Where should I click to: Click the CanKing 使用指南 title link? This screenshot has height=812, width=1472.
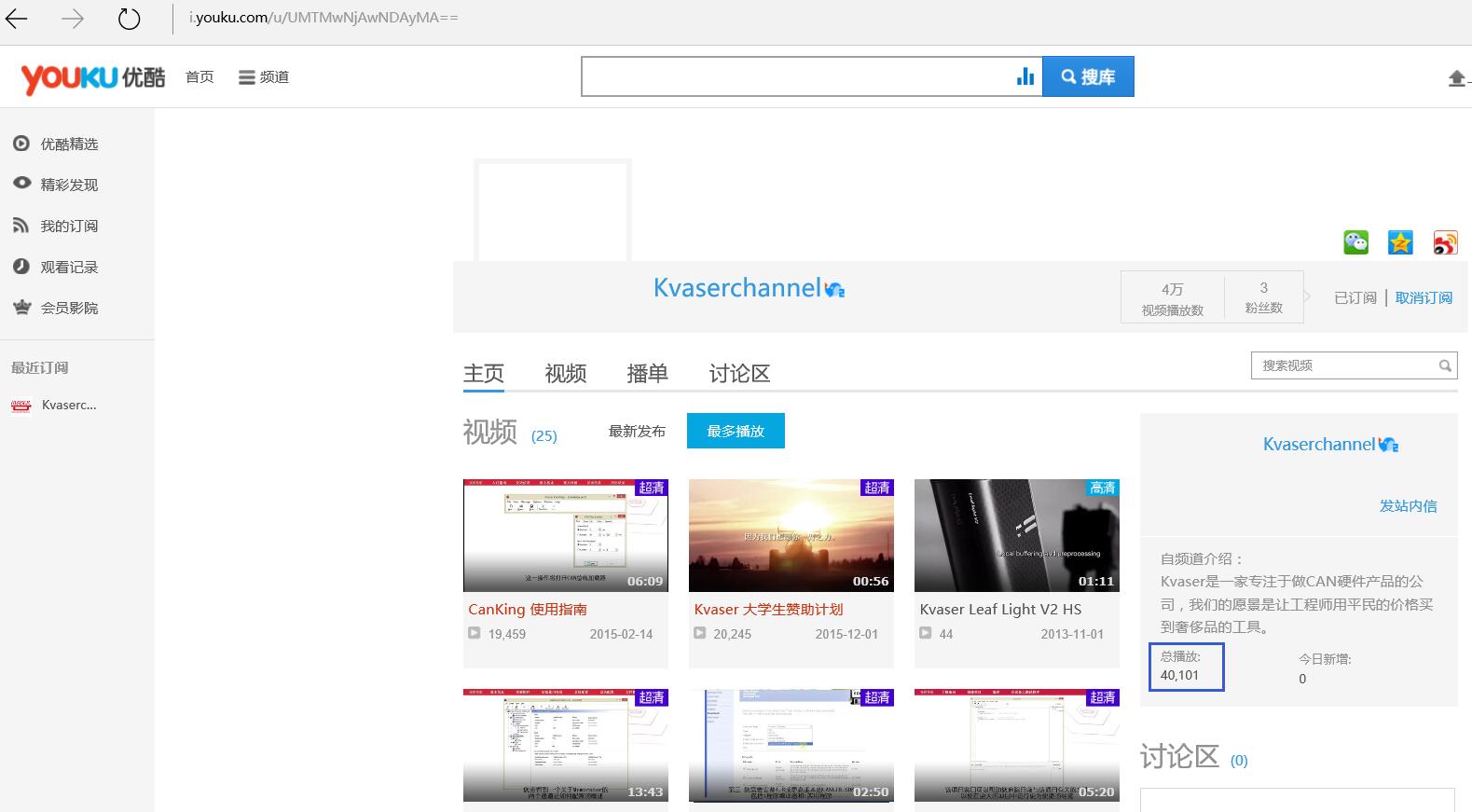click(528, 609)
